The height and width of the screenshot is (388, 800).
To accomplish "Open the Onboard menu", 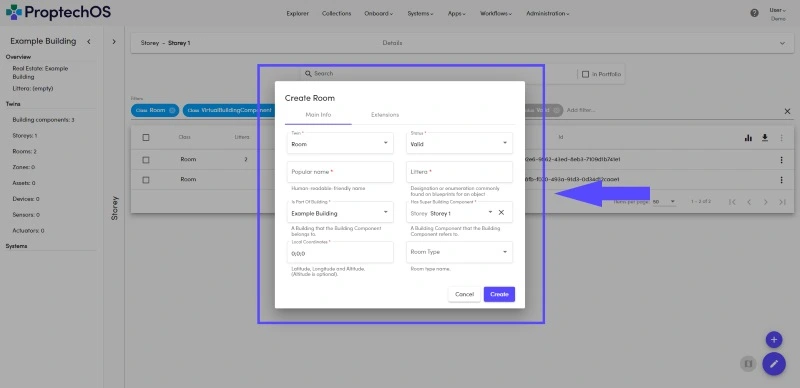I will pos(379,14).
